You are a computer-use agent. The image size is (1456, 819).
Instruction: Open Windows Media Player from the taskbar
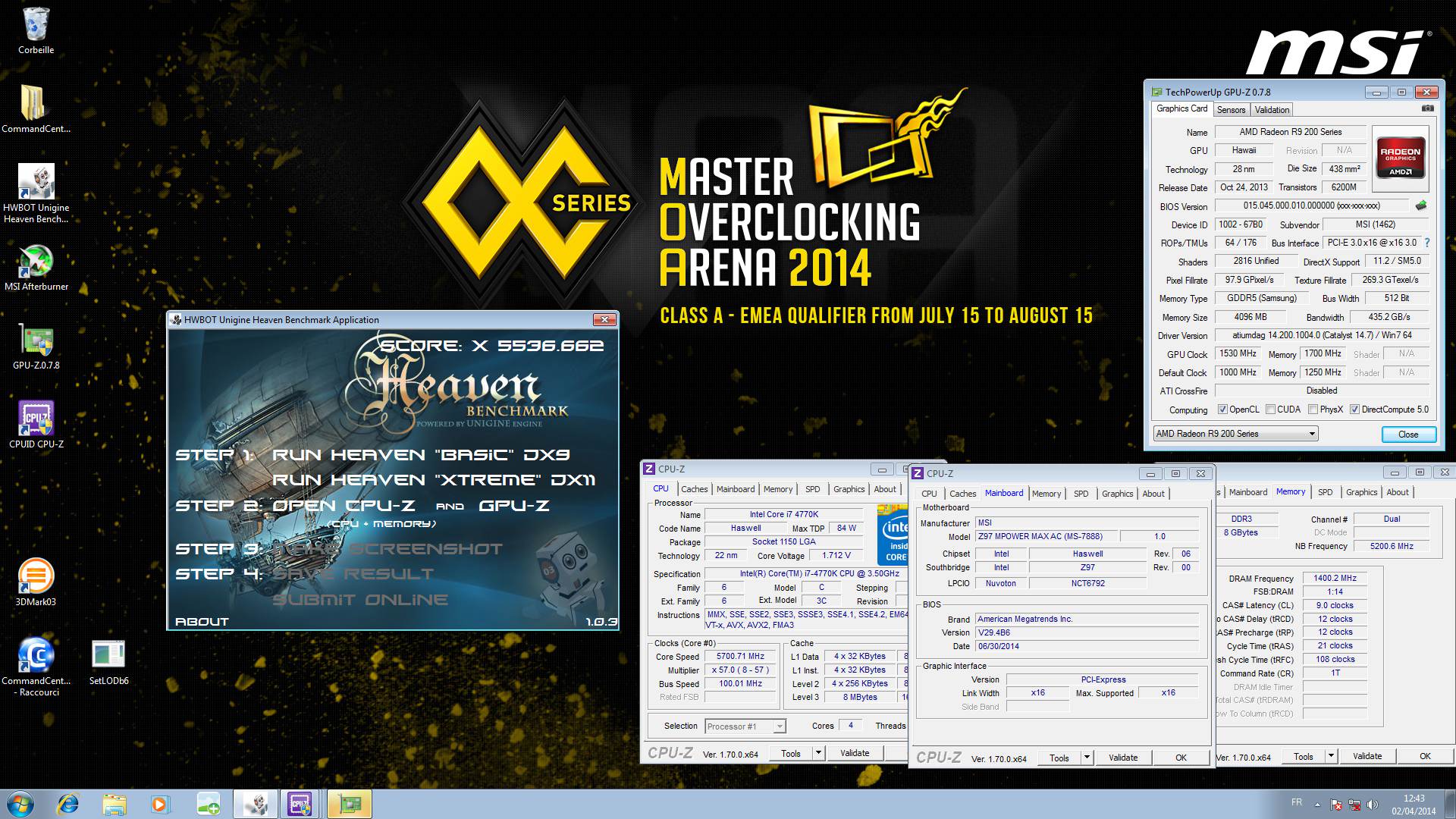click(160, 804)
